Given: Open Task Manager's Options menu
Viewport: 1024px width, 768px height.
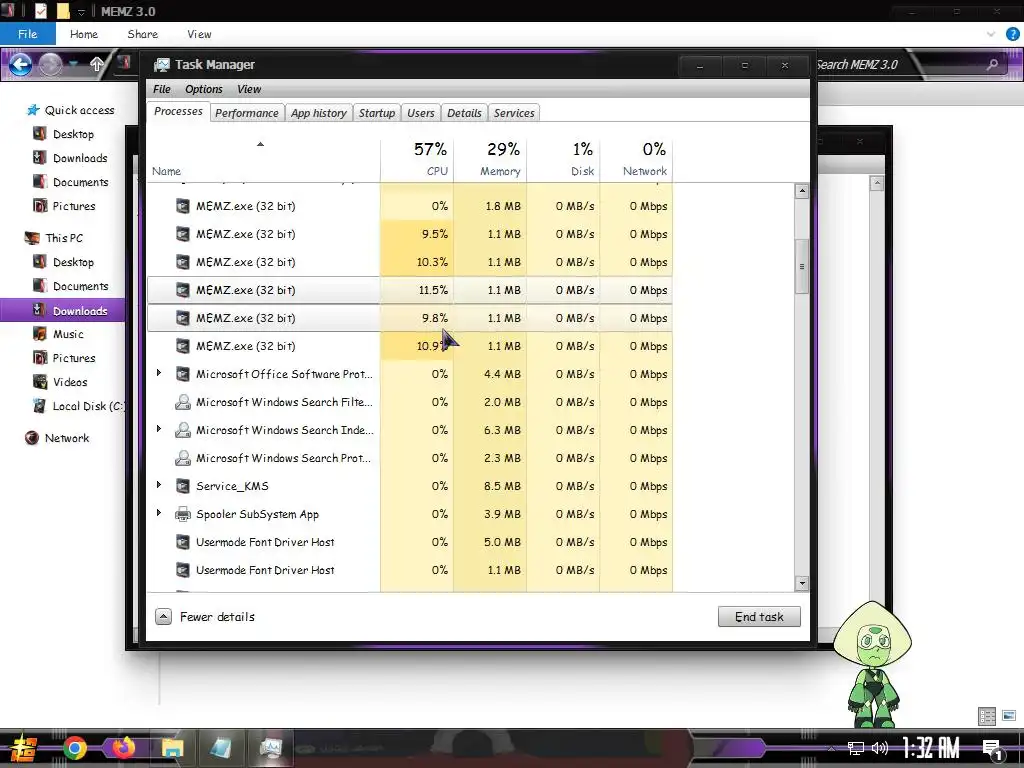Looking at the screenshot, I should [204, 89].
